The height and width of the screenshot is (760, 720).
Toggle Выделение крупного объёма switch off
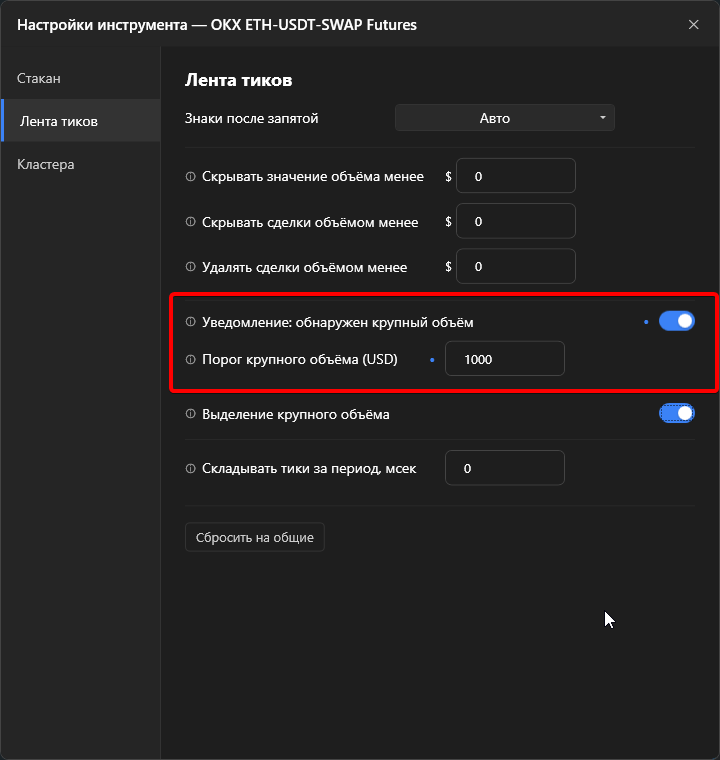coord(676,413)
